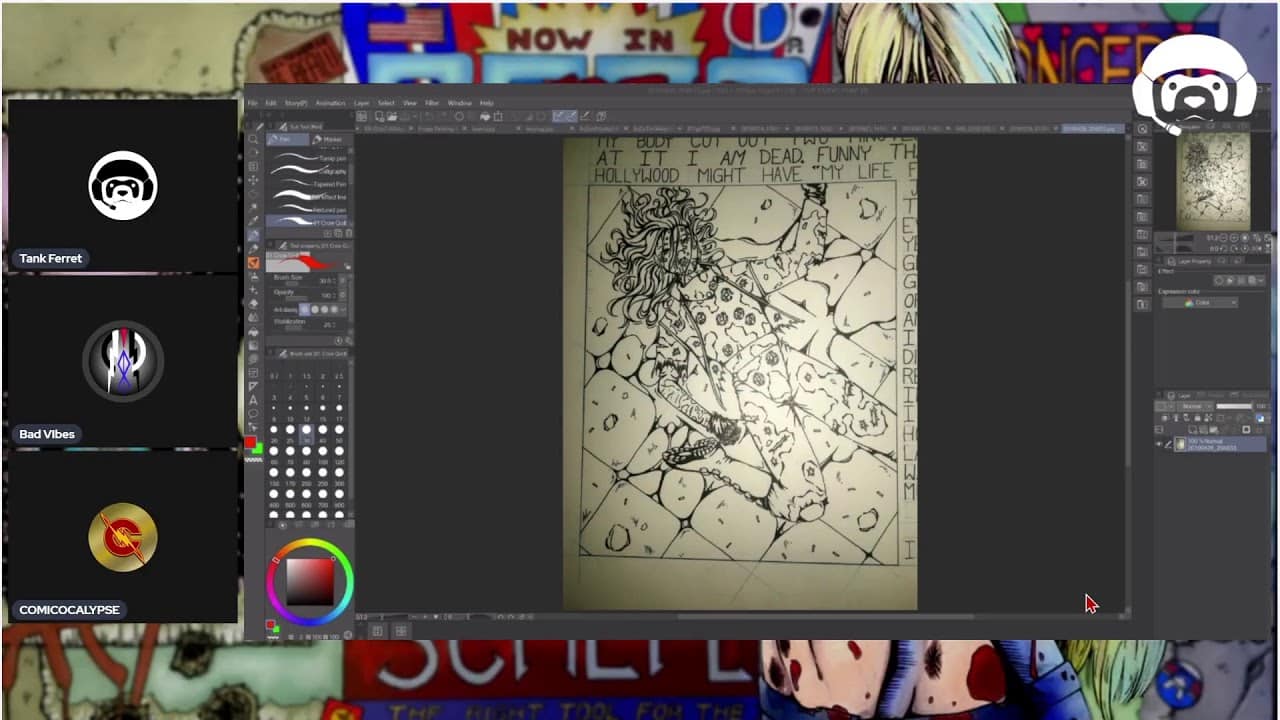1280x720 pixels.
Task: Activate the orange Eraser tool icon
Action: pos(254,262)
